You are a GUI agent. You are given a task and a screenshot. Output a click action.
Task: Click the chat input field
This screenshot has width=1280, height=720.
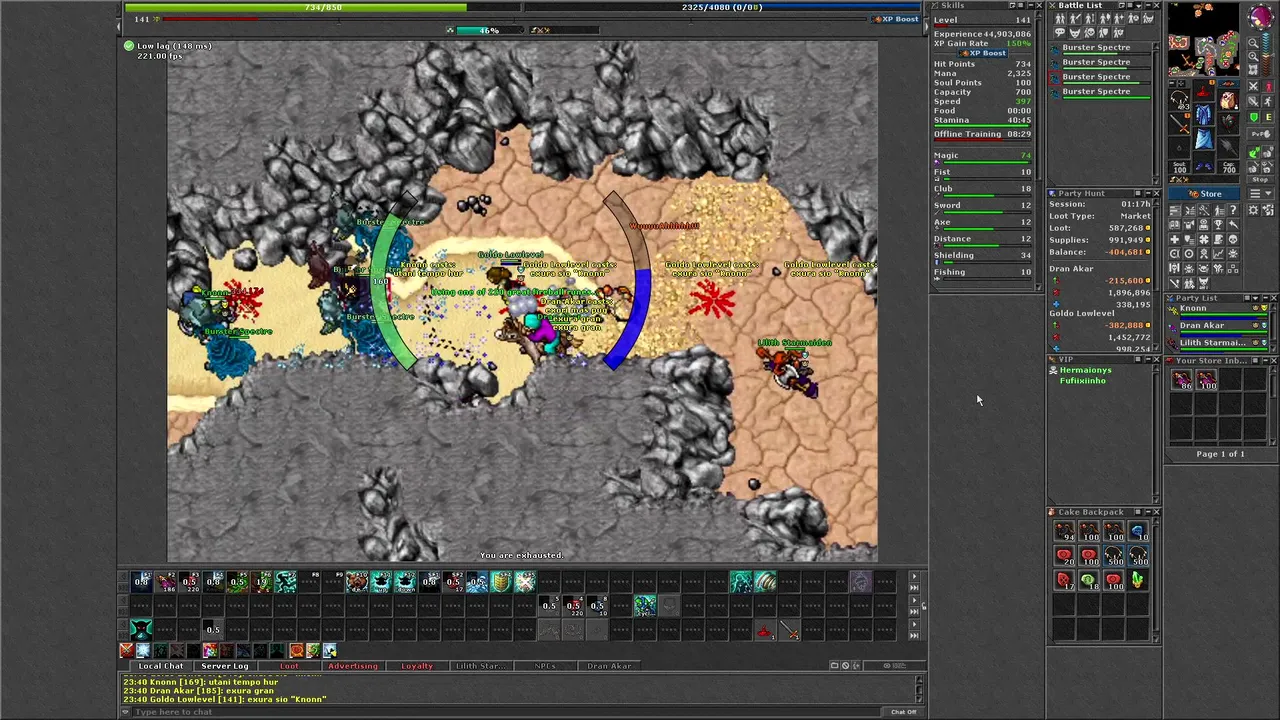tap(508, 712)
